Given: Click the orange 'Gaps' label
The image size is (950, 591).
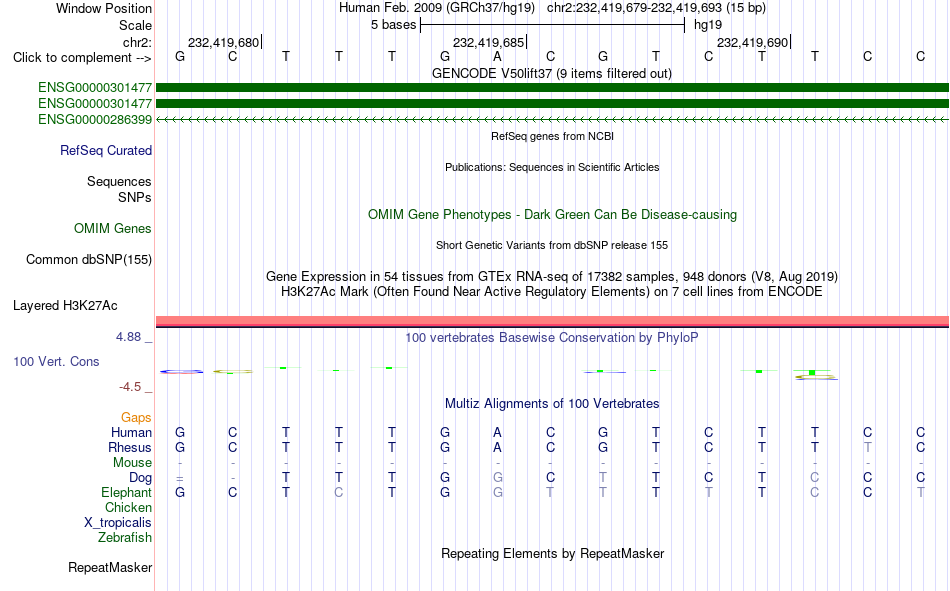Looking at the screenshot, I should pos(136,418).
